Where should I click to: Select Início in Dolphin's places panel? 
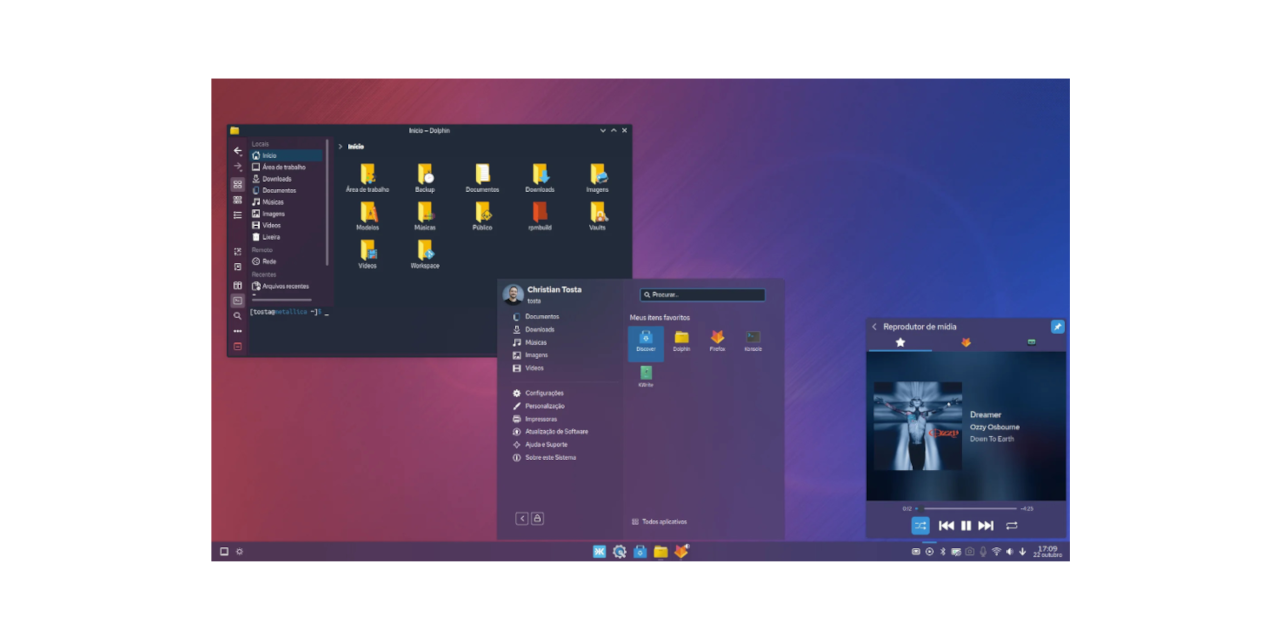[286, 156]
